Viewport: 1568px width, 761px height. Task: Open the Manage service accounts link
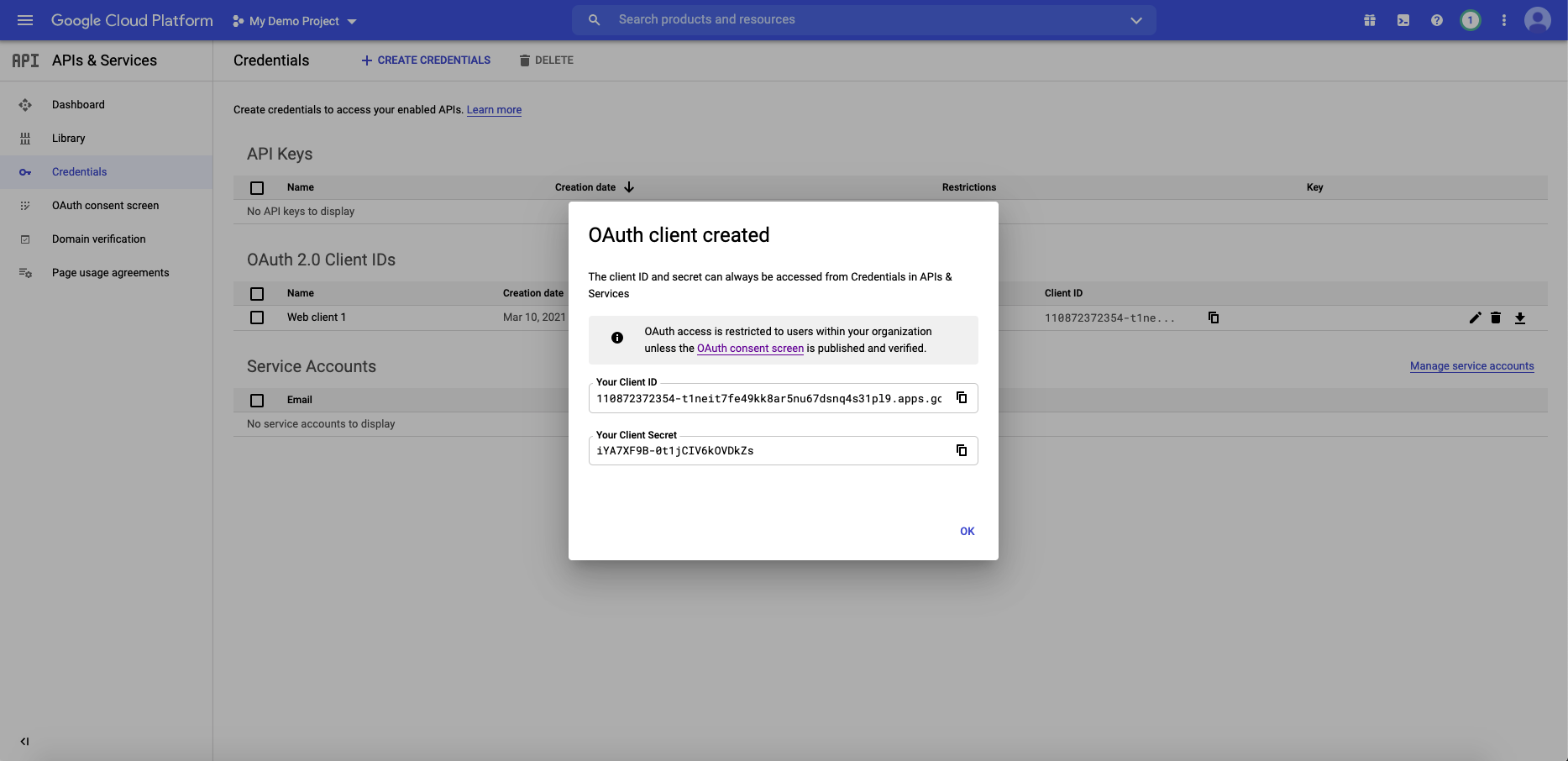tap(1471, 365)
